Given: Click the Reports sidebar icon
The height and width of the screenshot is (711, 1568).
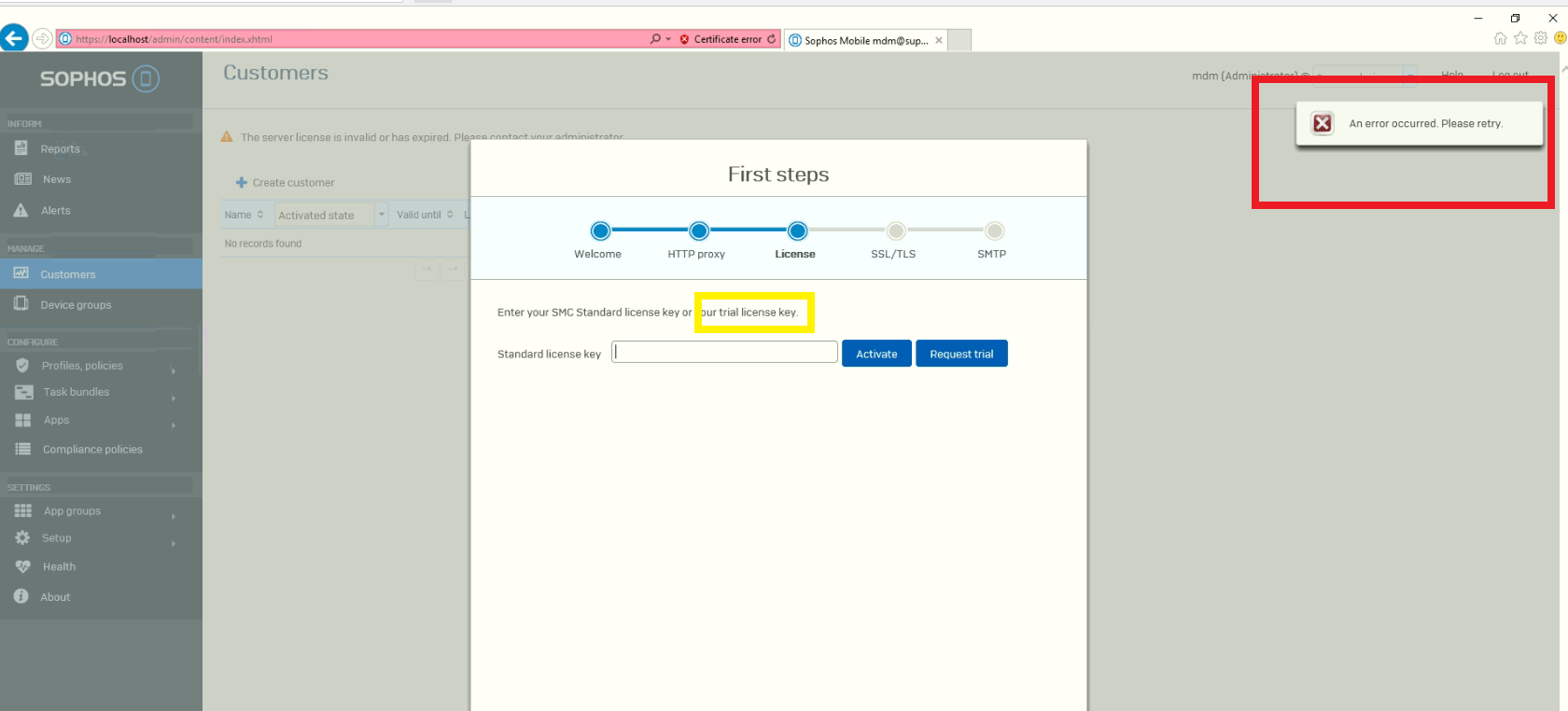Looking at the screenshot, I should 21,147.
